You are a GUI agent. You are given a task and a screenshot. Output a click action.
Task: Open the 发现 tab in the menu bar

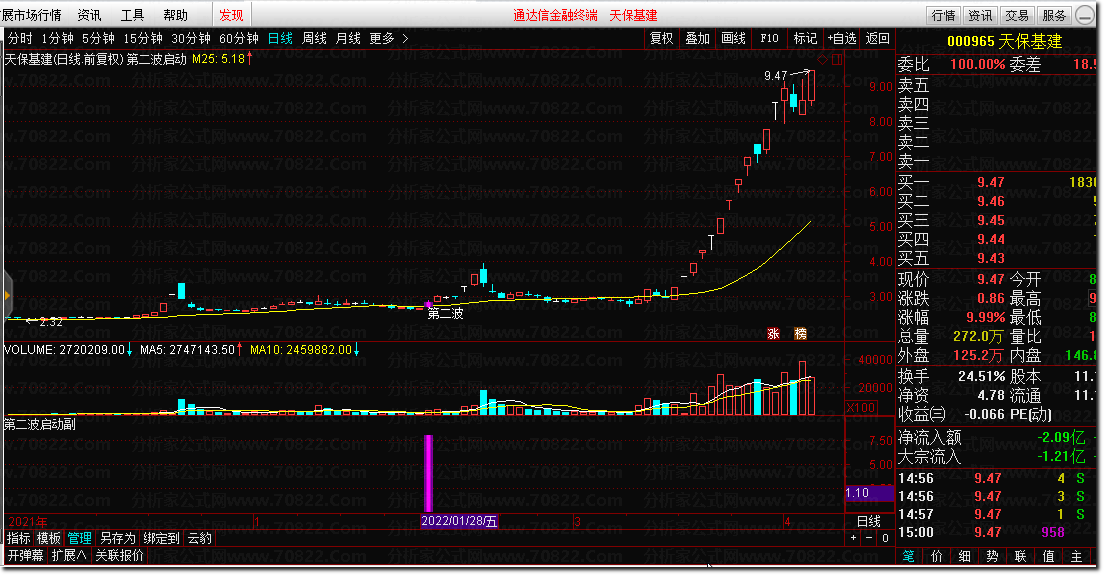pos(231,15)
